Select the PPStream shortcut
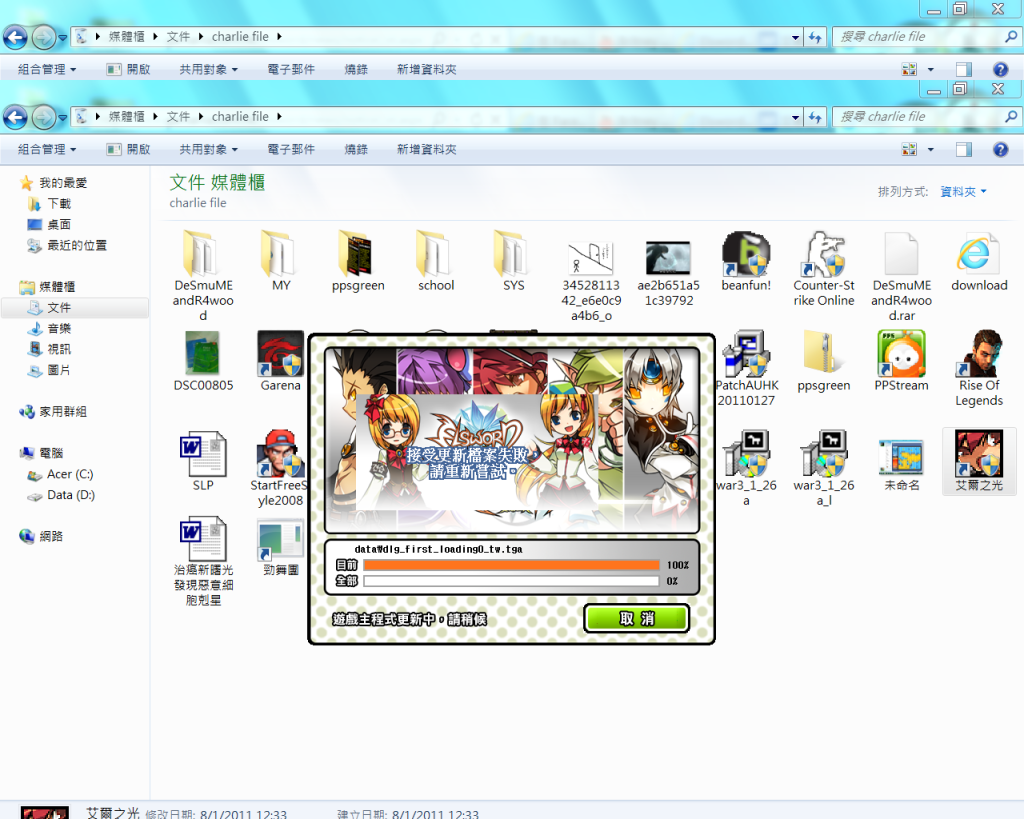The height and width of the screenshot is (819, 1024). 901,361
